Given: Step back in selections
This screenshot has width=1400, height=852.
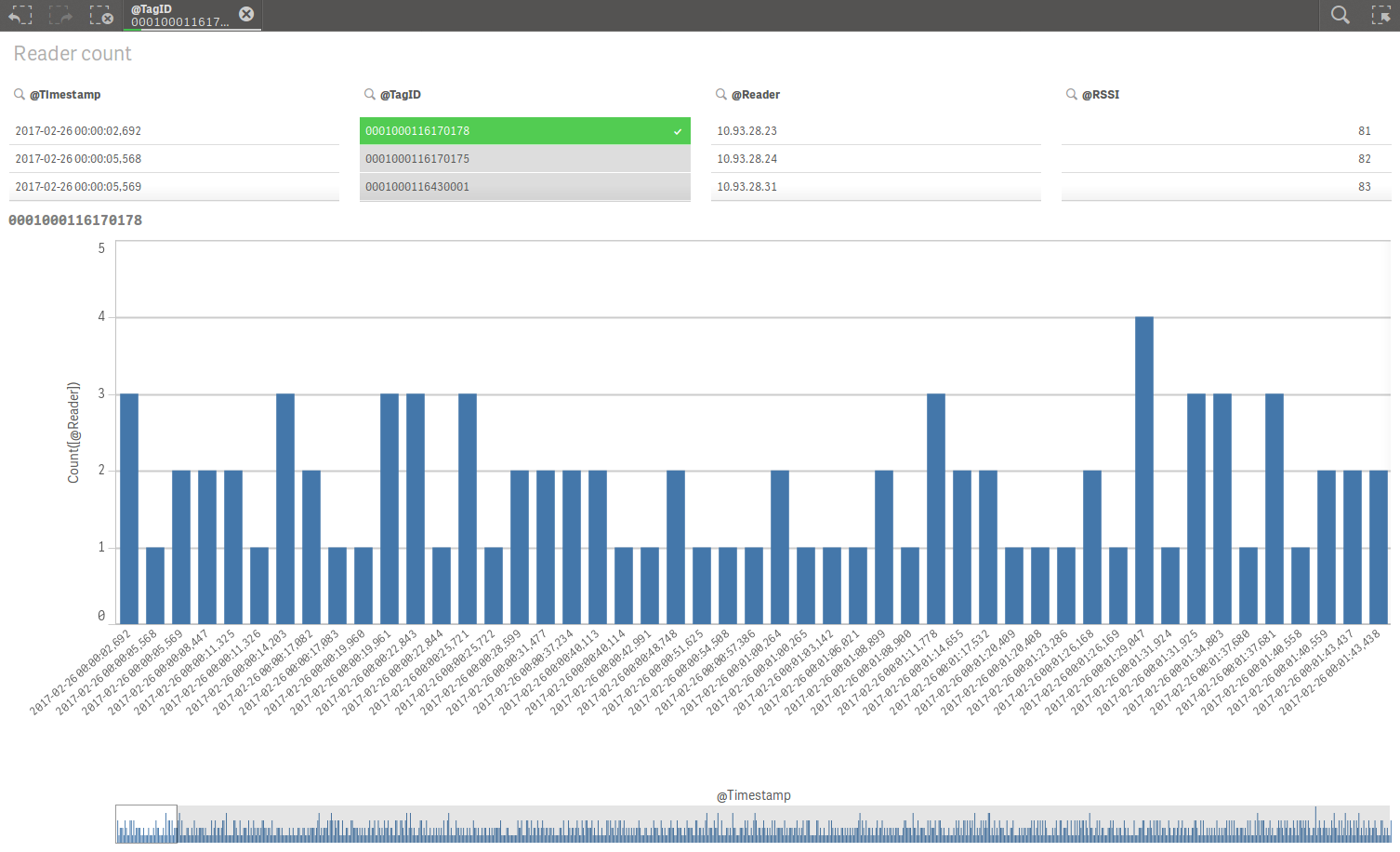Looking at the screenshot, I should tap(20, 15).
